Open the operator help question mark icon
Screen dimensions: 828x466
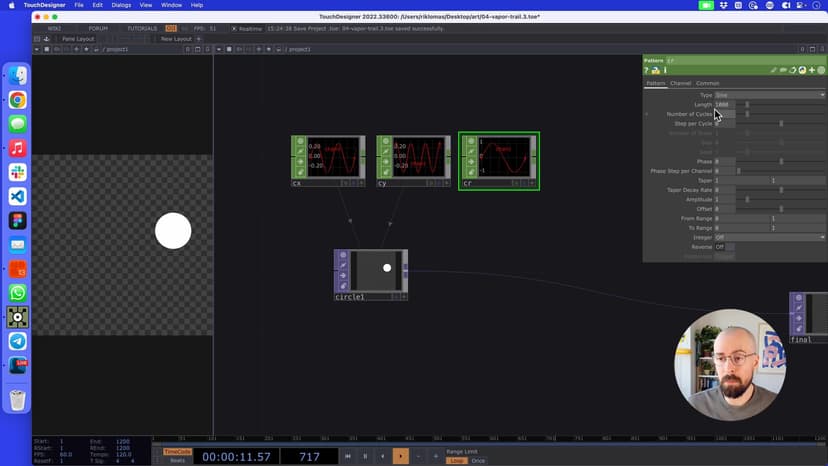click(647, 71)
